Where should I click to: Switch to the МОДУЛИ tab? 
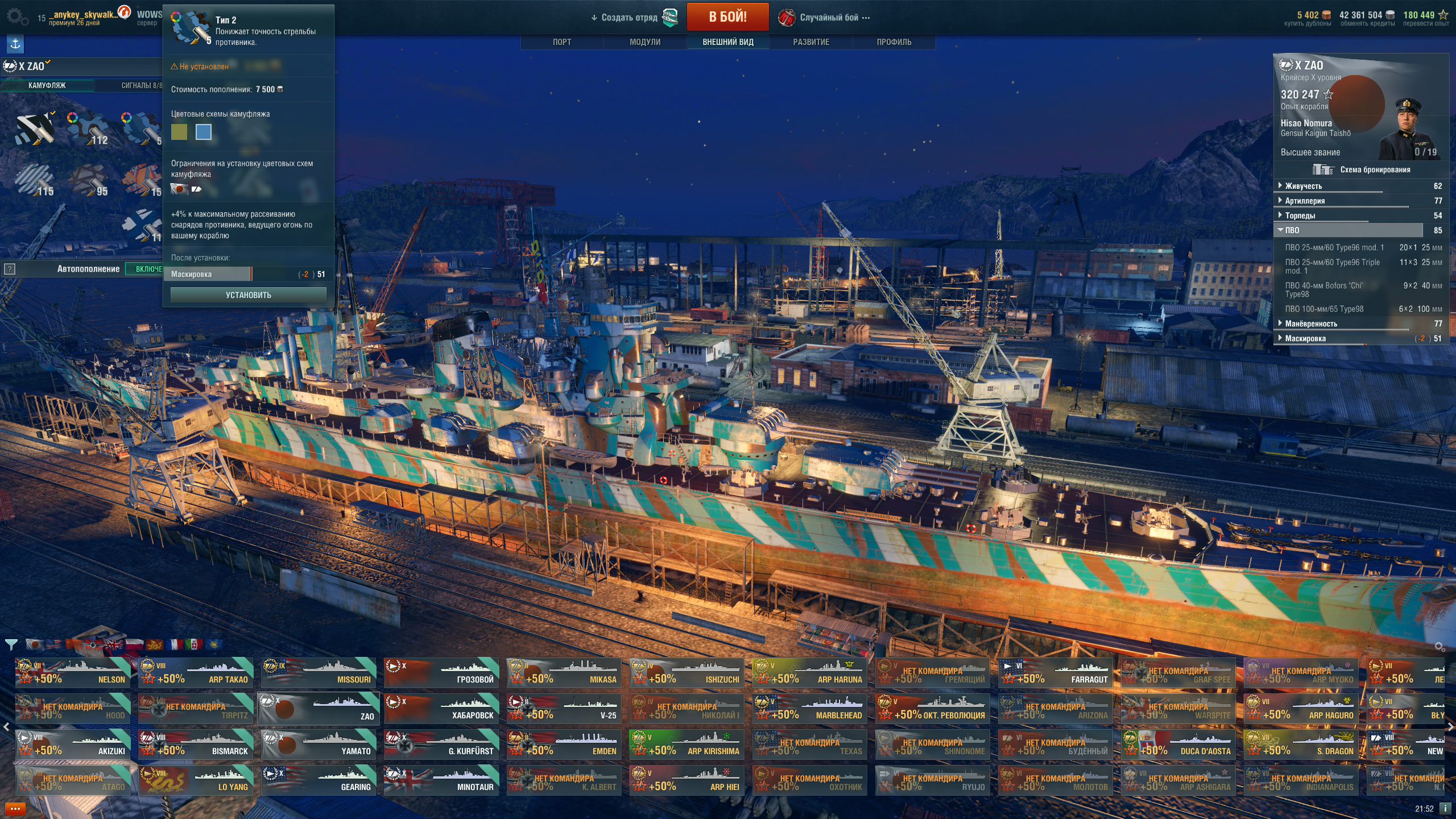point(645,42)
